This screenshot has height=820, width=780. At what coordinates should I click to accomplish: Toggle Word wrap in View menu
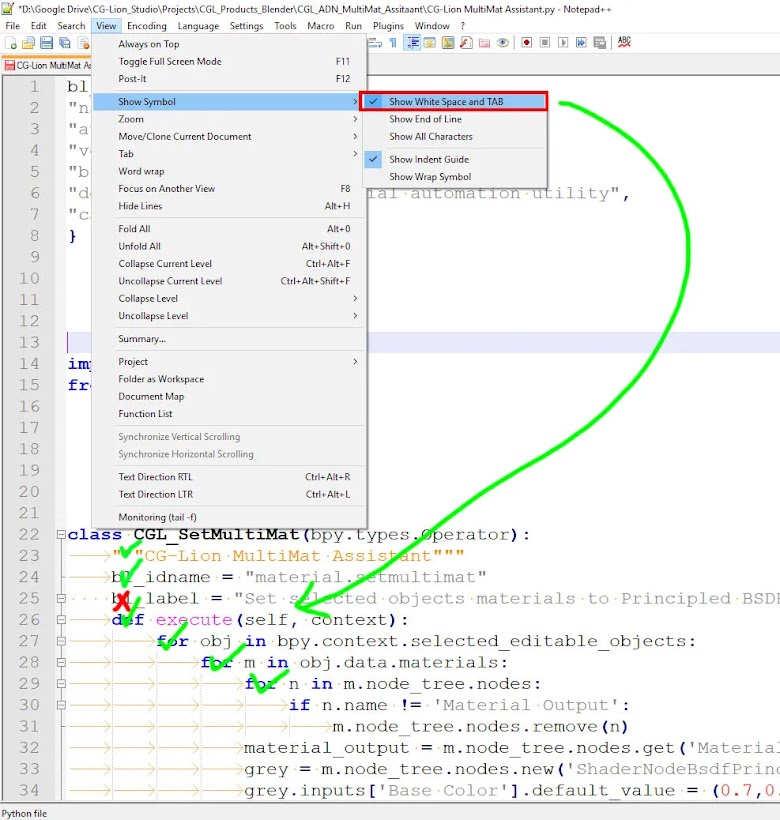pos(229,171)
